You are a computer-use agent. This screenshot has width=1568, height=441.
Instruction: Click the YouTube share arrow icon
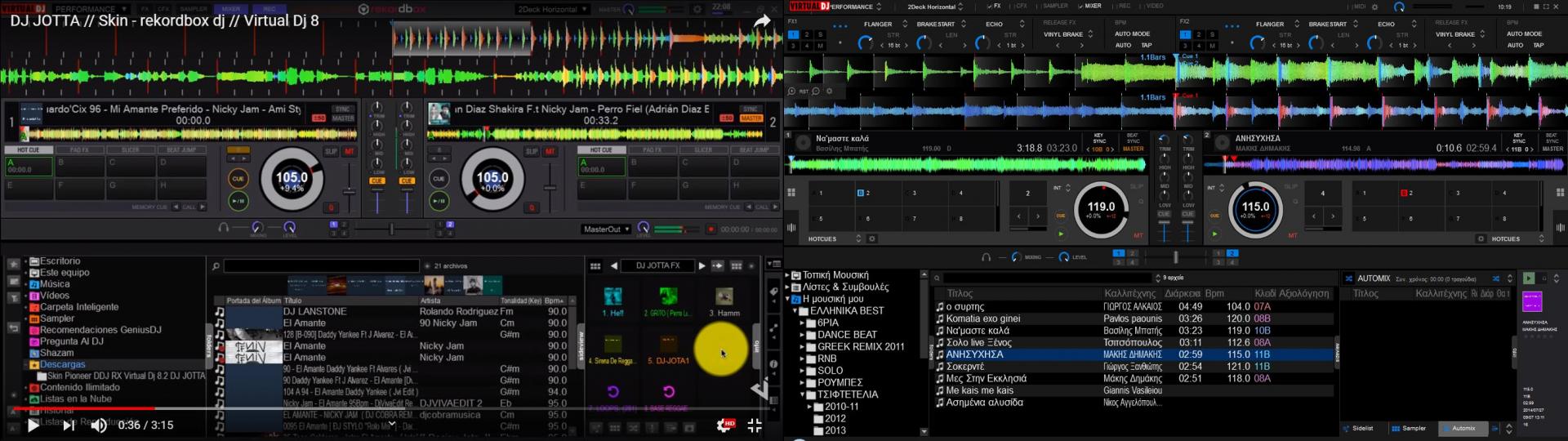pyautogui.click(x=761, y=22)
